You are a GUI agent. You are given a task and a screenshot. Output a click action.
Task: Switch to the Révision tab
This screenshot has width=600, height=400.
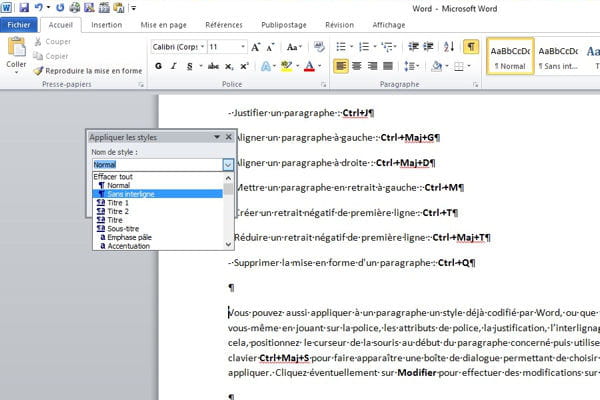click(x=339, y=25)
